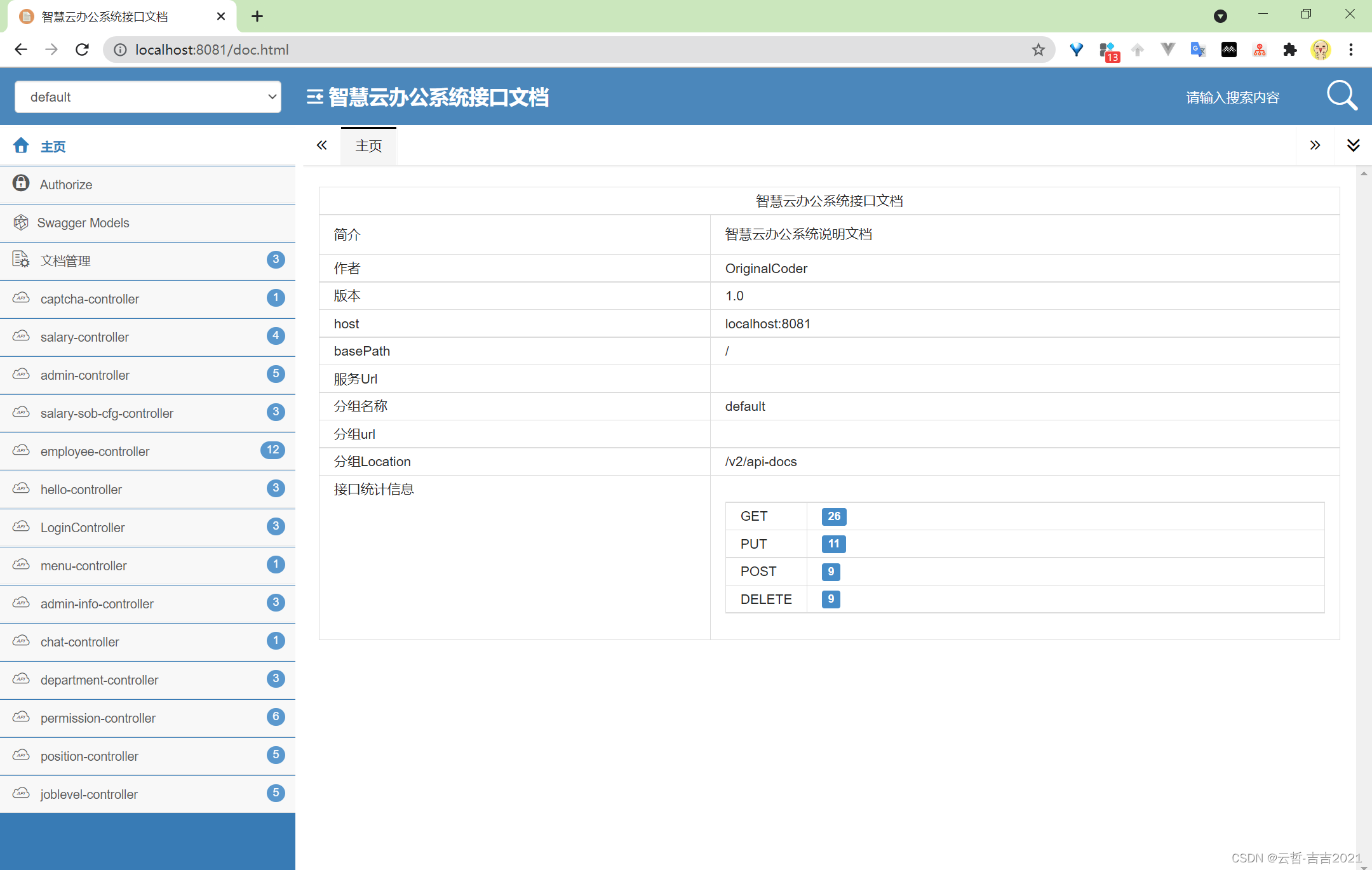Expand the right navigation panel
Screen dimensions: 1372x870
coord(1316,145)
